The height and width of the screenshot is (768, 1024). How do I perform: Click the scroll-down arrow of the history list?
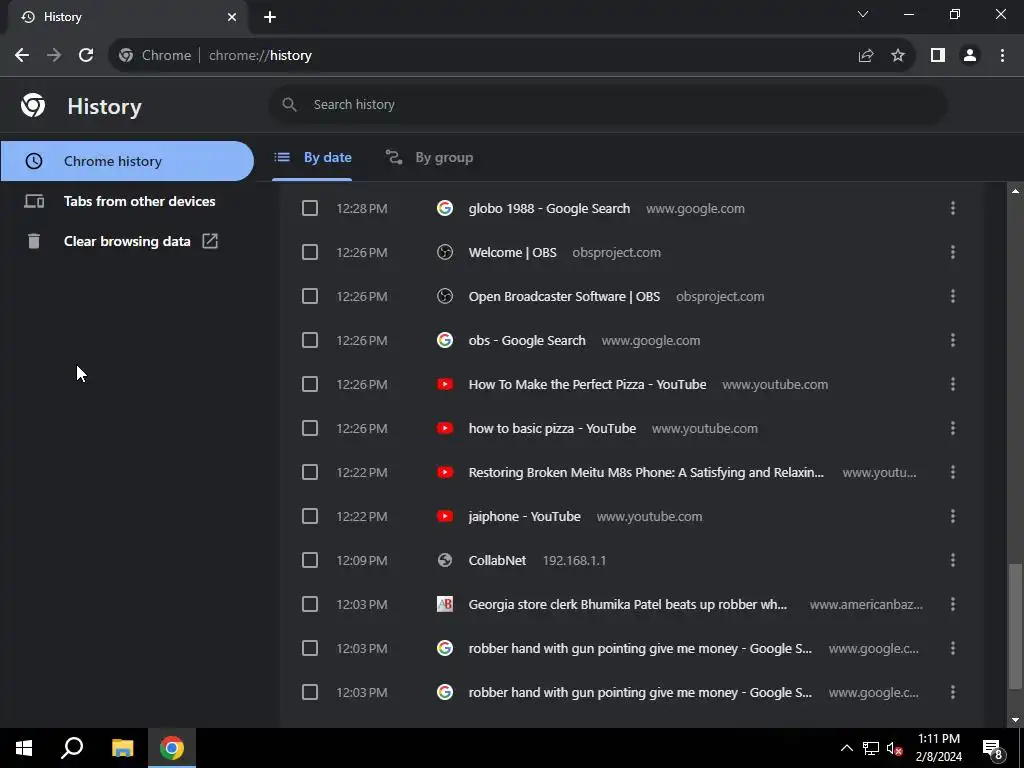pyautogui.click(x=1015, y=720)
